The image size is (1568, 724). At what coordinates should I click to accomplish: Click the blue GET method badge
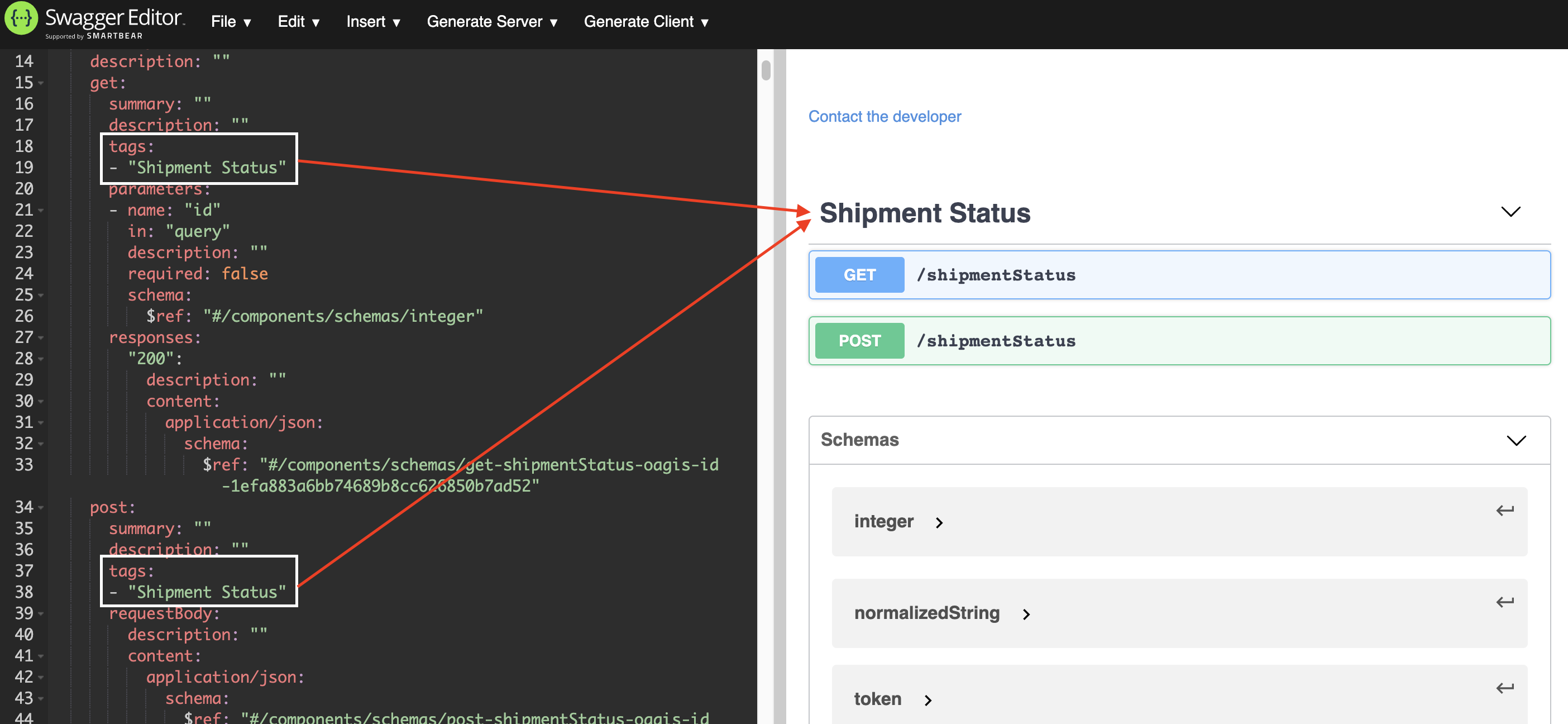(x=858, y=275)
